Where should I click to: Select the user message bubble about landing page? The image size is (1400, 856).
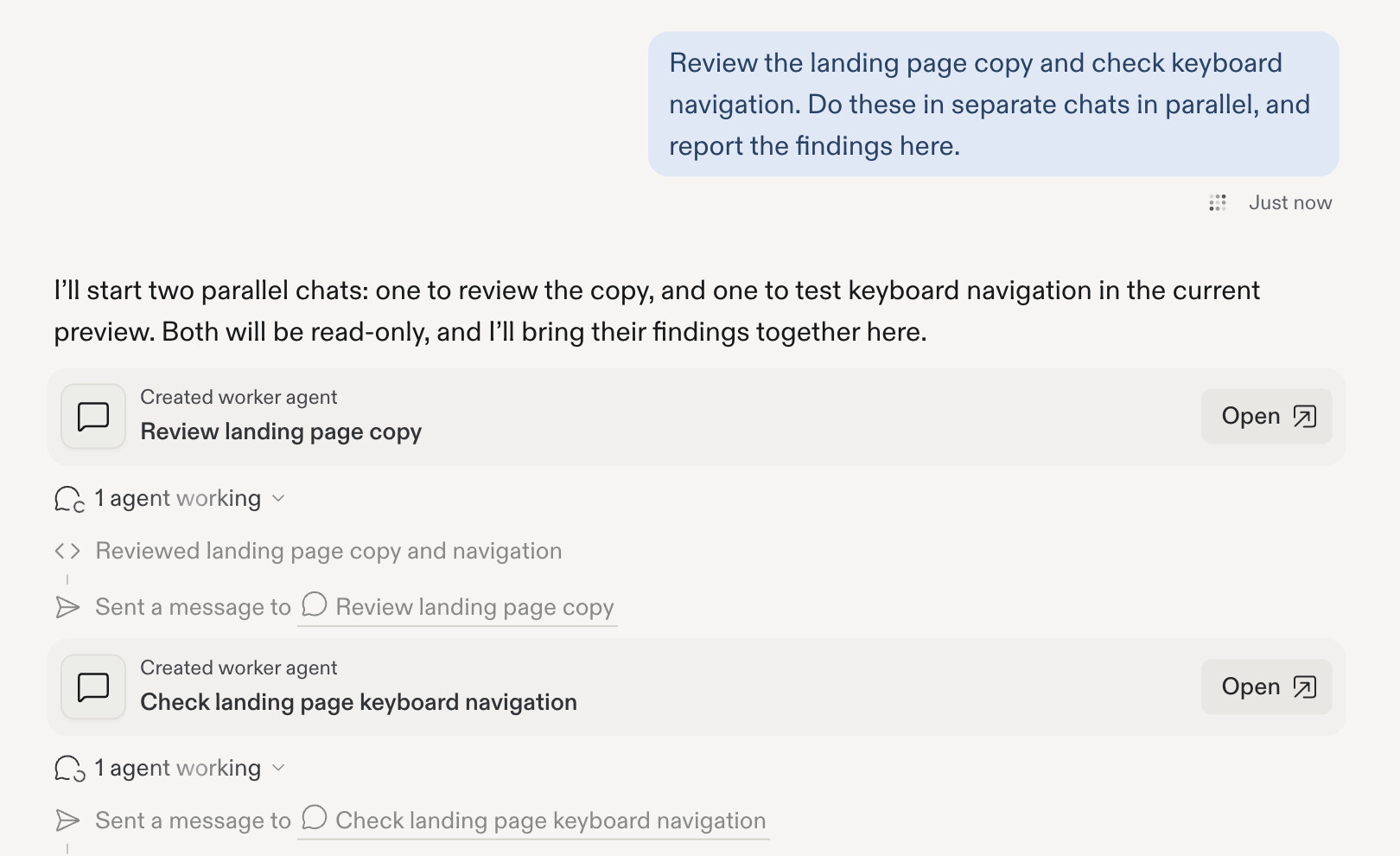click(x=994, y=105)
